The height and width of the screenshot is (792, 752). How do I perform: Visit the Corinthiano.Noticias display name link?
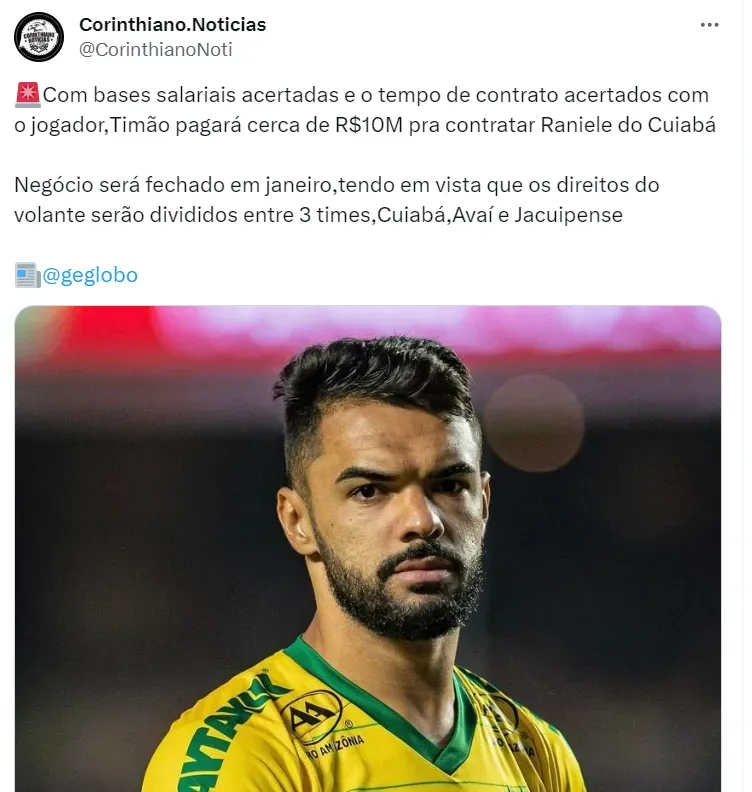pos(173,24)
